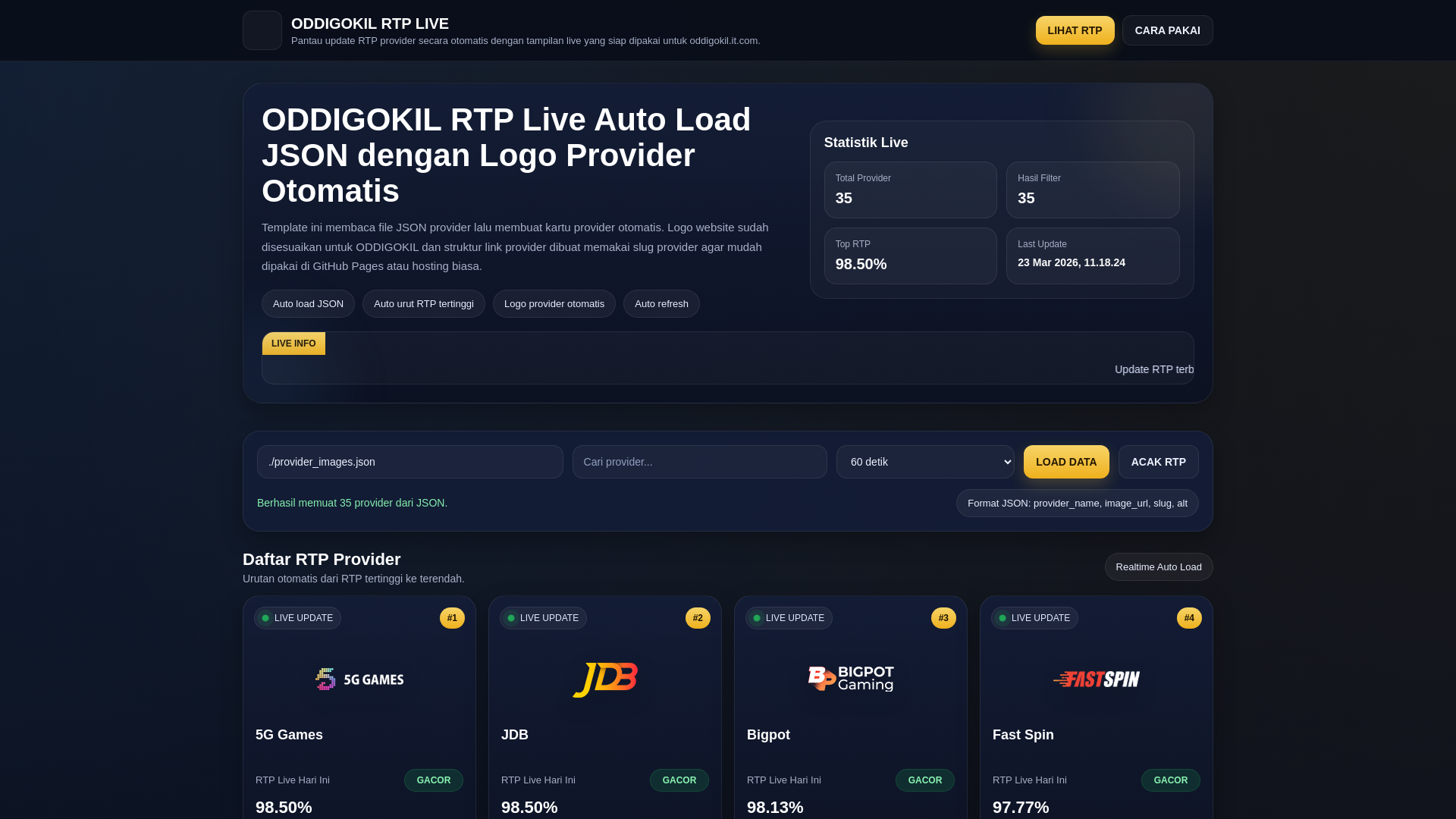Click the Bigpot Gaming provider logo
Viewport: 1456px width, 819px height.
851,679
